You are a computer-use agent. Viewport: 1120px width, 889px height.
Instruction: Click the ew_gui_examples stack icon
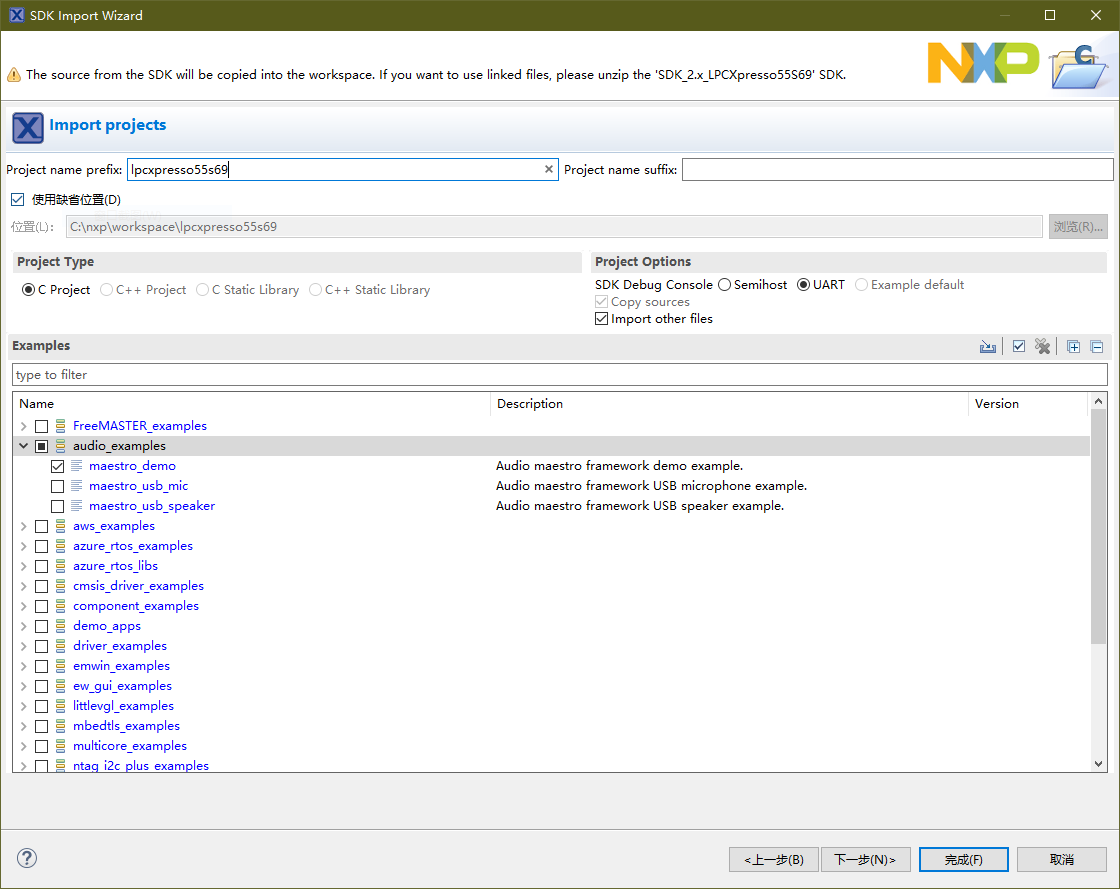[61, 685]
